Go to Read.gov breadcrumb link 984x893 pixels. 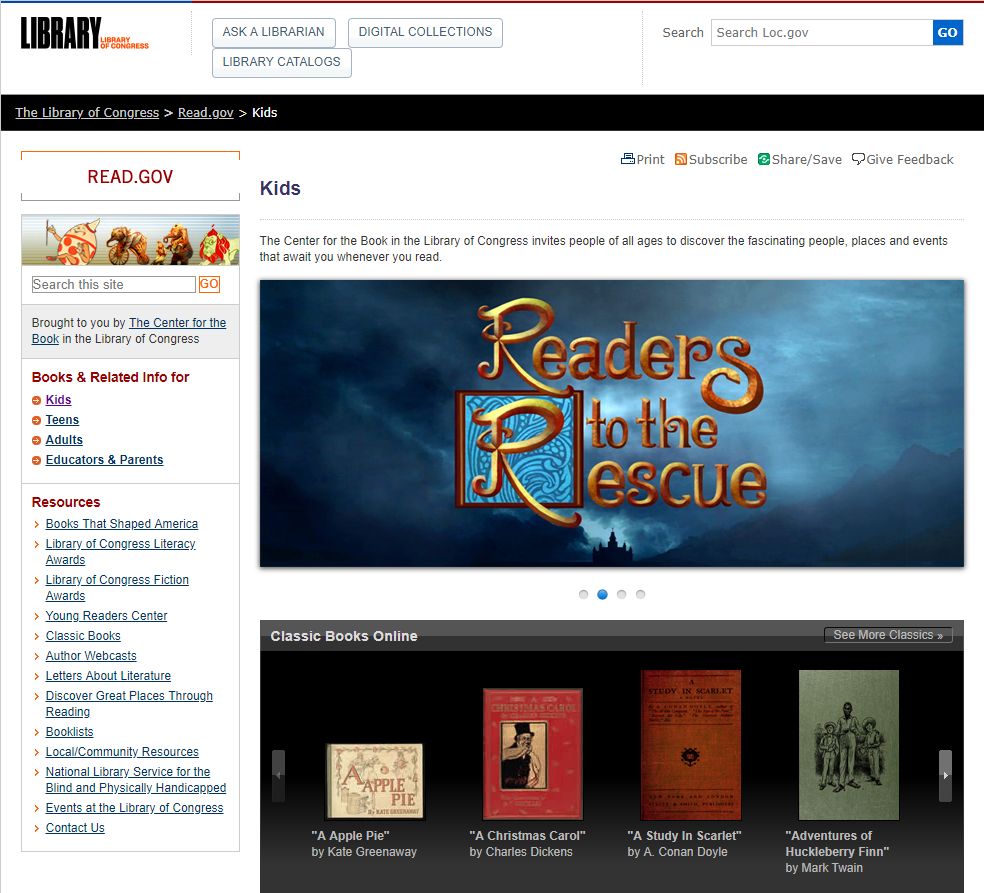[206, 112]
